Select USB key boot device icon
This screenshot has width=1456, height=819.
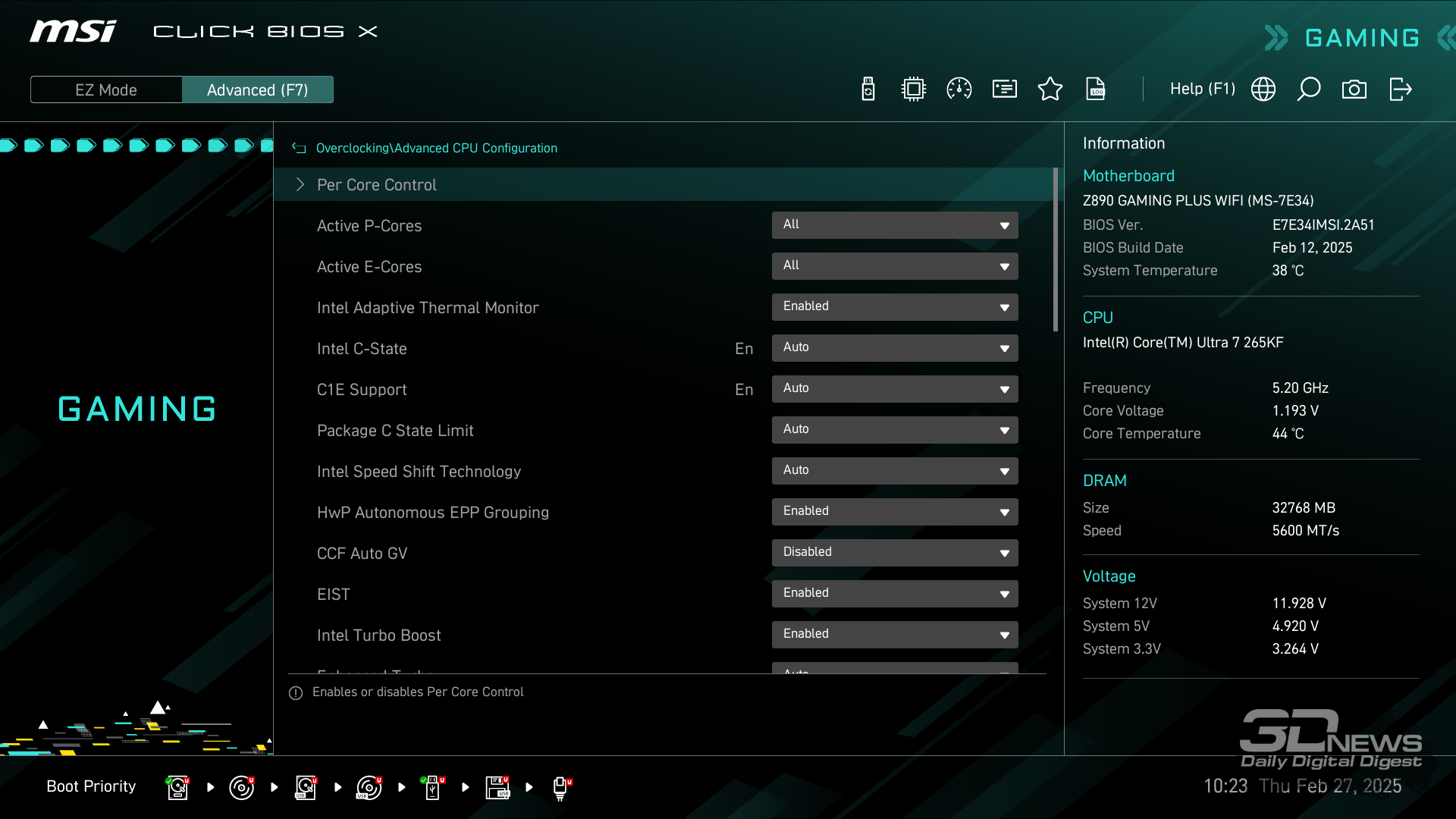(433, 787)
